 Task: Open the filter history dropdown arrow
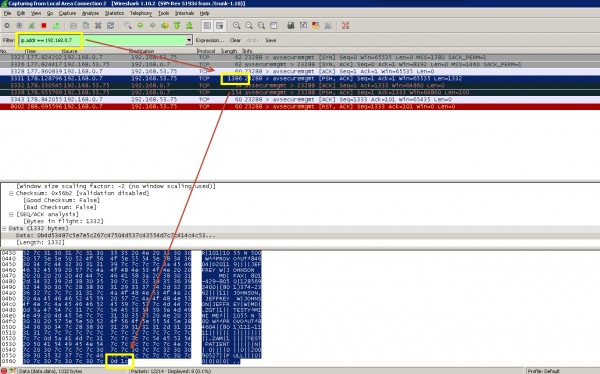click(x=189, y=40)
